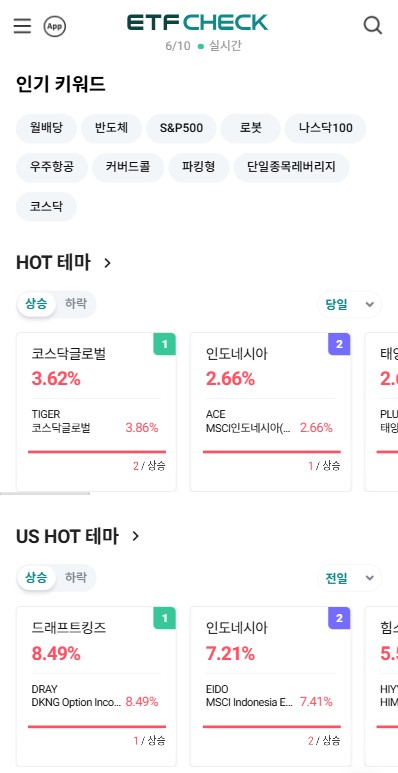The image size is (398, 773).
Task: Click the arrow next to US HOT 테마
Action: 136,536
